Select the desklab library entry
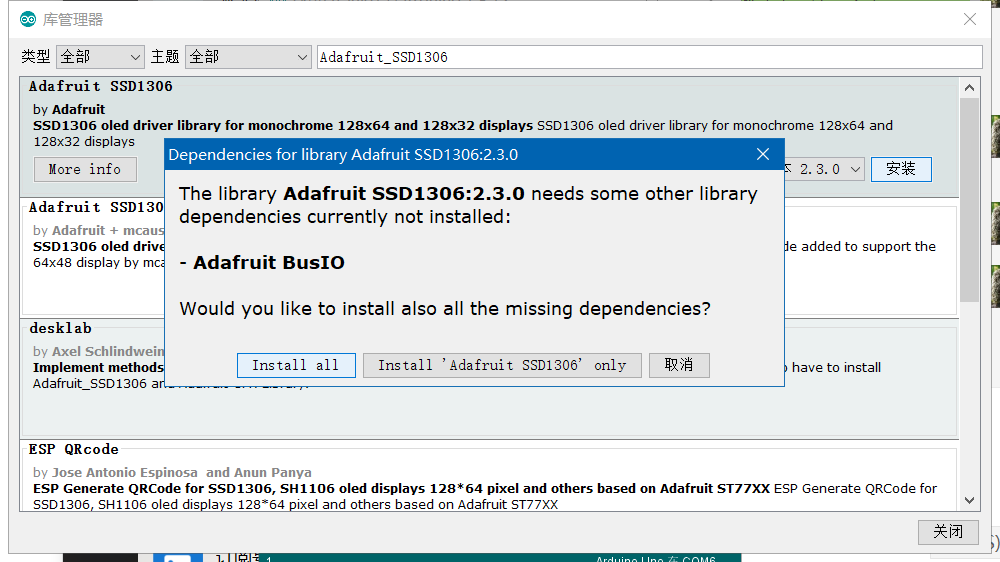 [490, 379]
